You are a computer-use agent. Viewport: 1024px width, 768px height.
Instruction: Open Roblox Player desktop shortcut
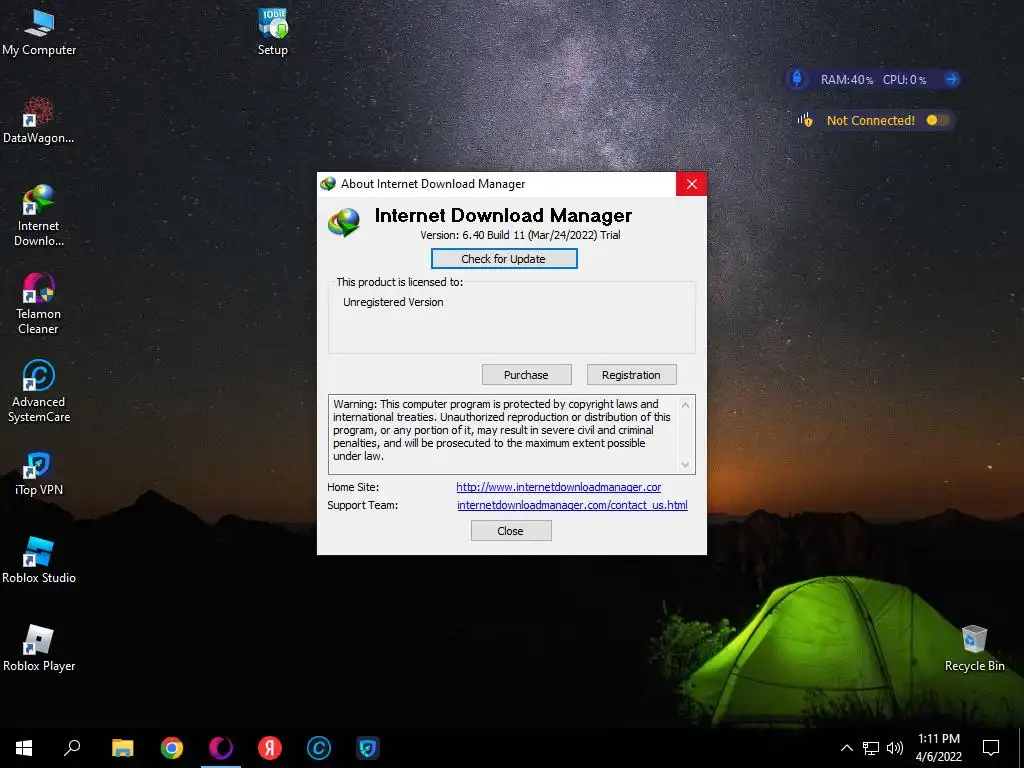coord(39,648)
